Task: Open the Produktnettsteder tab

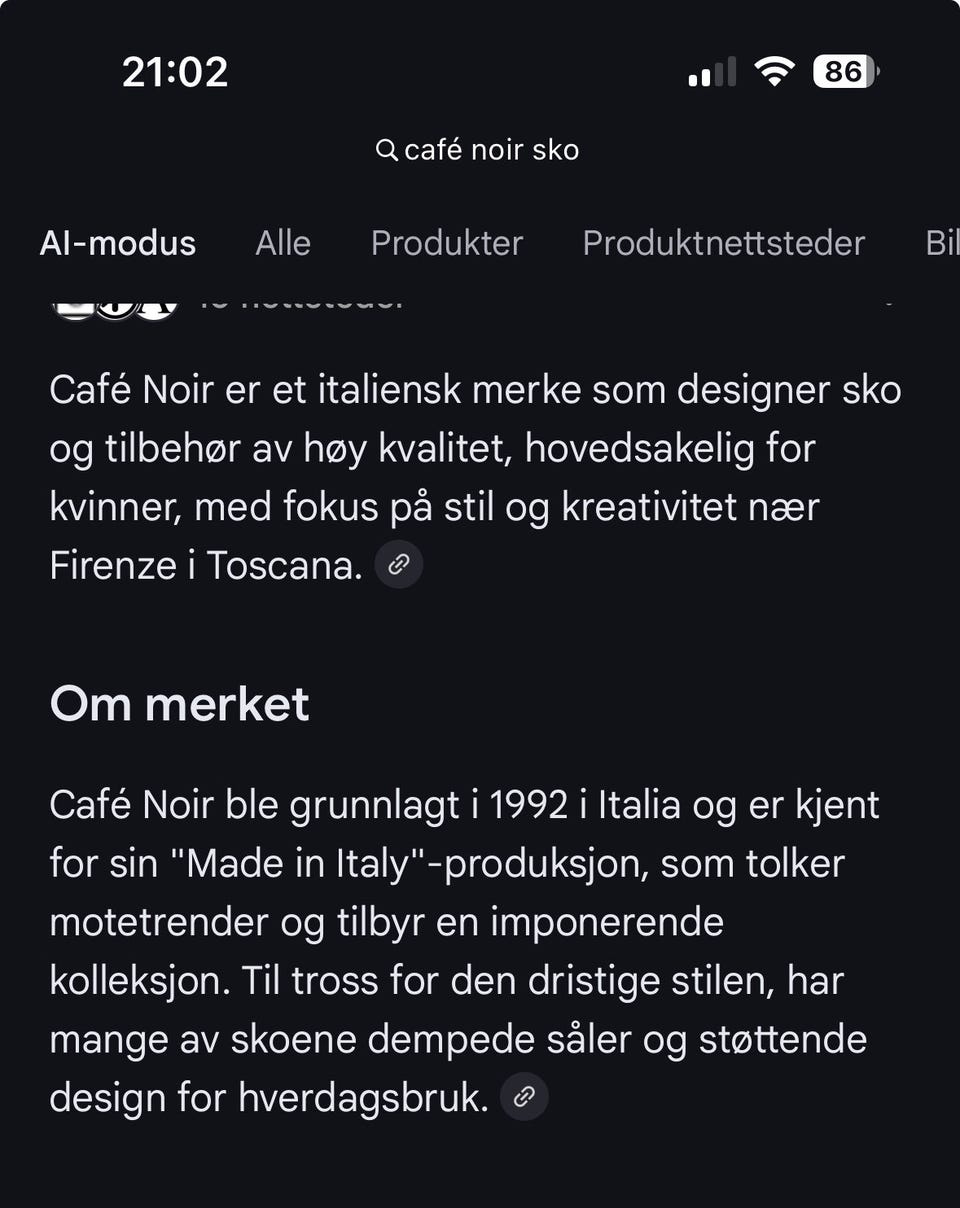Action: tap(724, 243)
